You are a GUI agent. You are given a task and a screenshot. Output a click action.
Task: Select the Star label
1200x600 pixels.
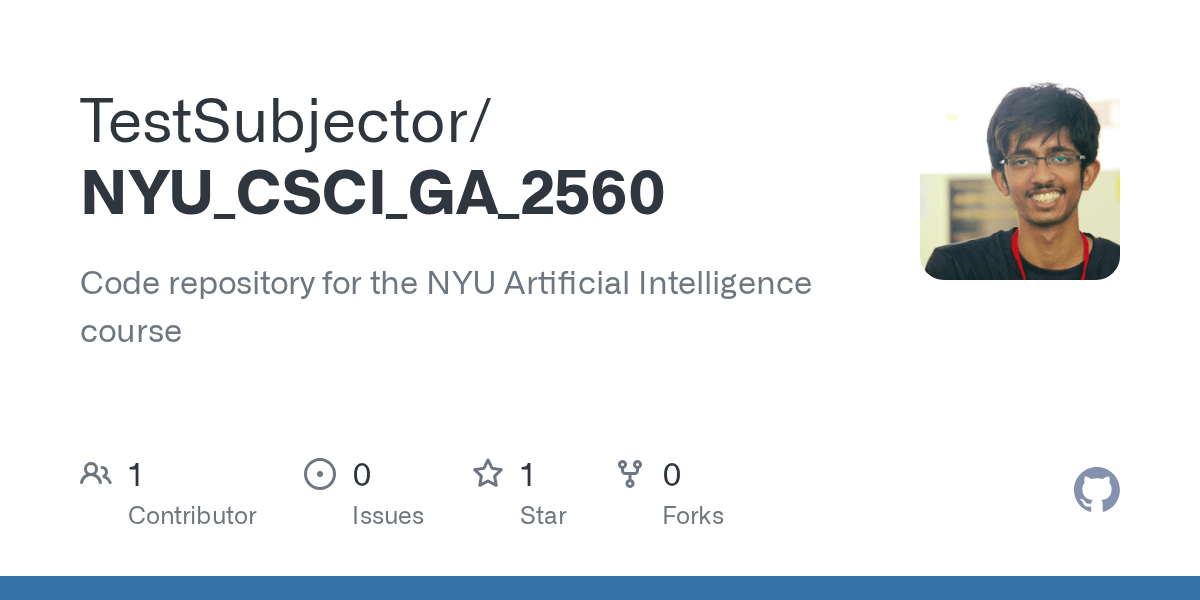(543, 516)
